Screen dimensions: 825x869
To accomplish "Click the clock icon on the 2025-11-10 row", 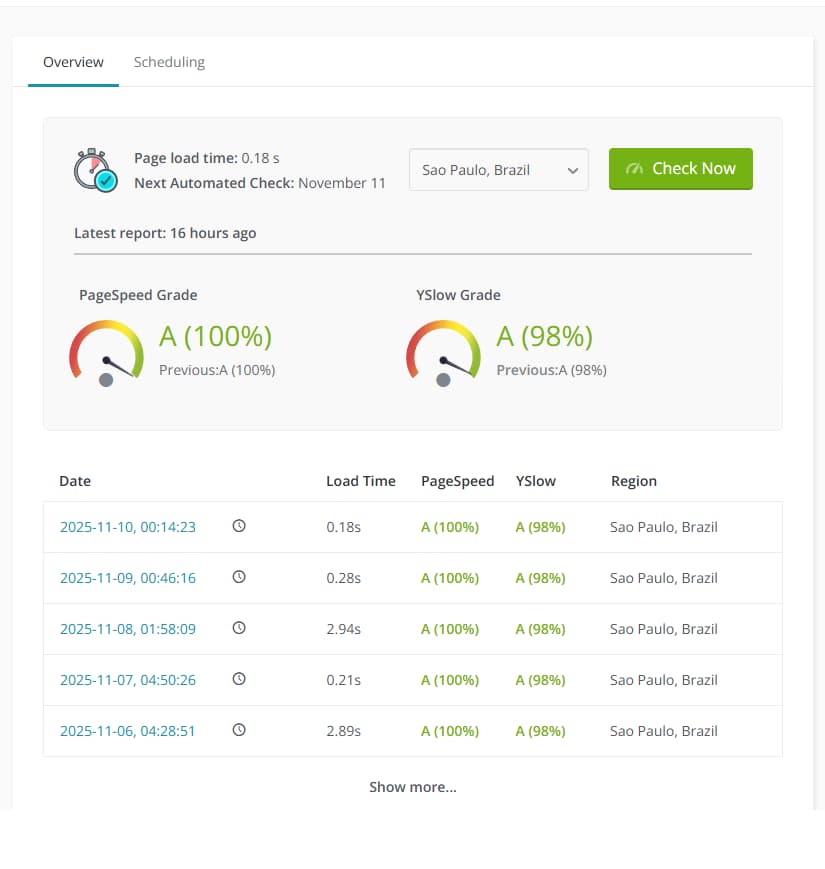I will click(x=238, y=524).
